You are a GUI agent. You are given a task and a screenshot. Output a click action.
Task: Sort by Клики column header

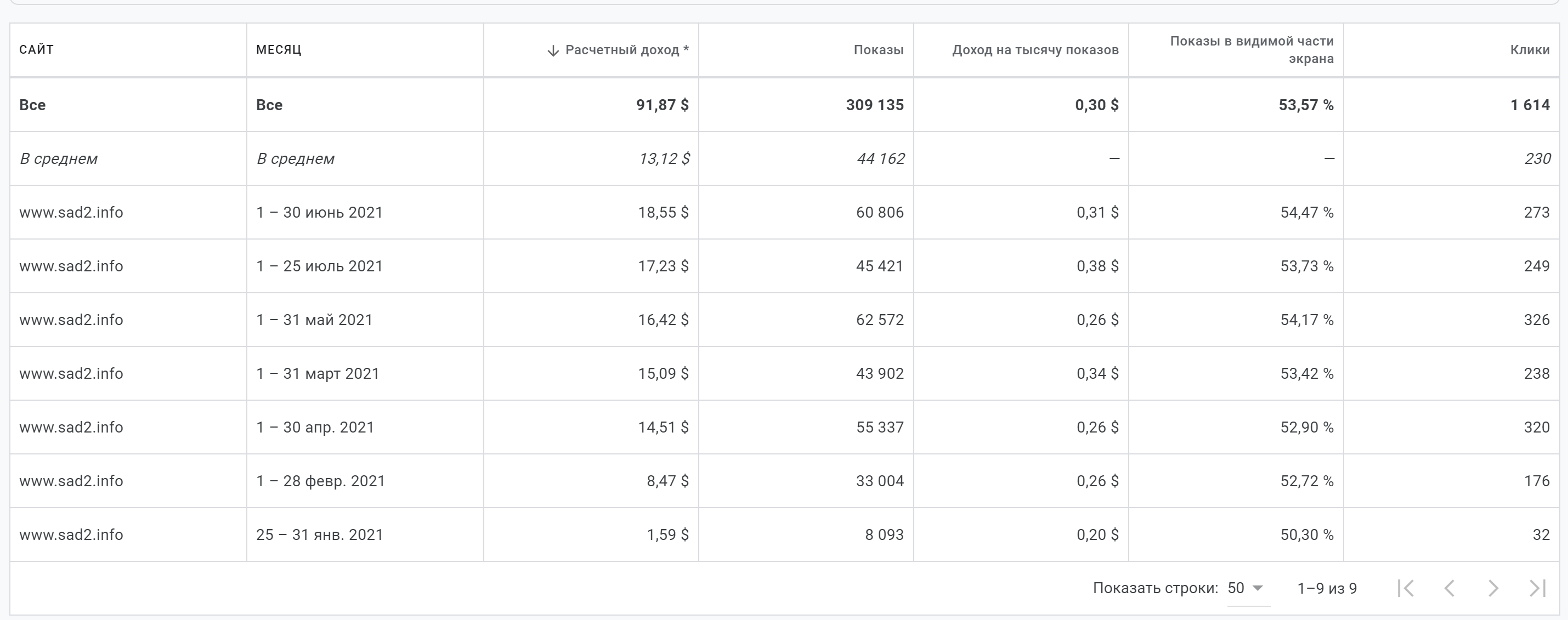(x=1529, y=50)
